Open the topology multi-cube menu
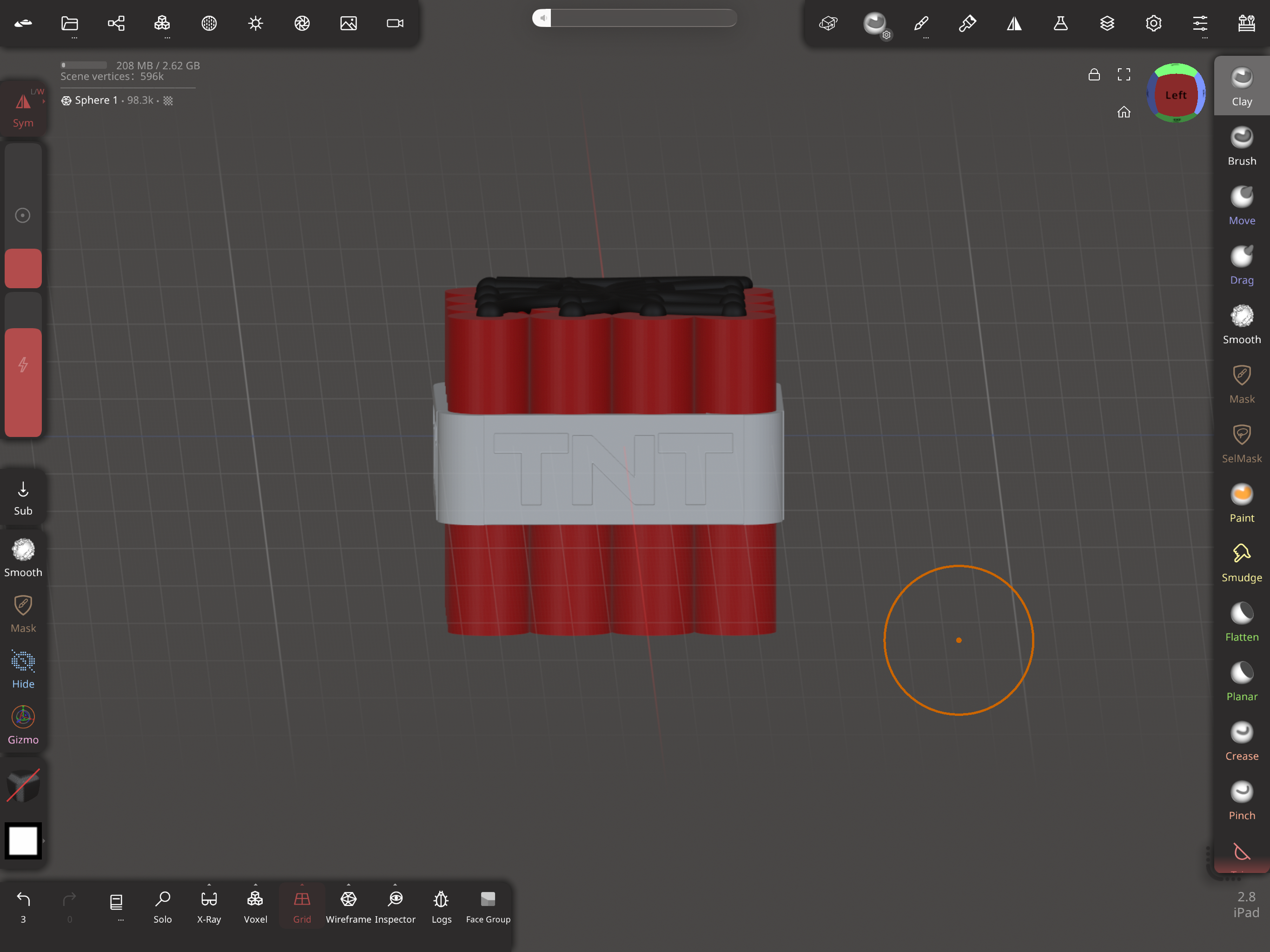 point(163,24)
